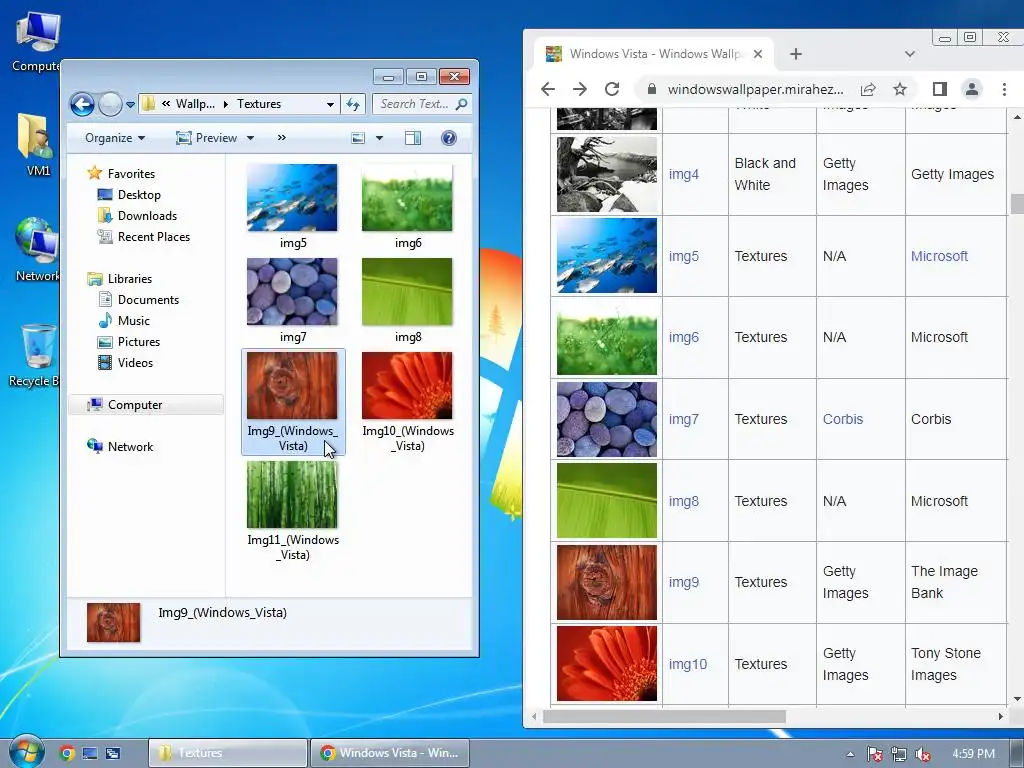Refresh the Textures folder view
1024x768 pixels.
point(353,104)
